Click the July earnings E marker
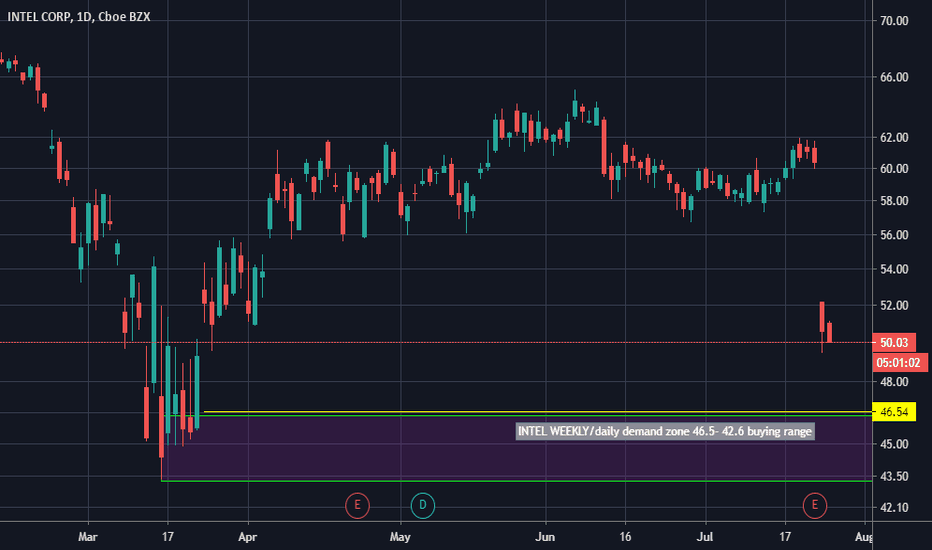 (x=814, y=505)
